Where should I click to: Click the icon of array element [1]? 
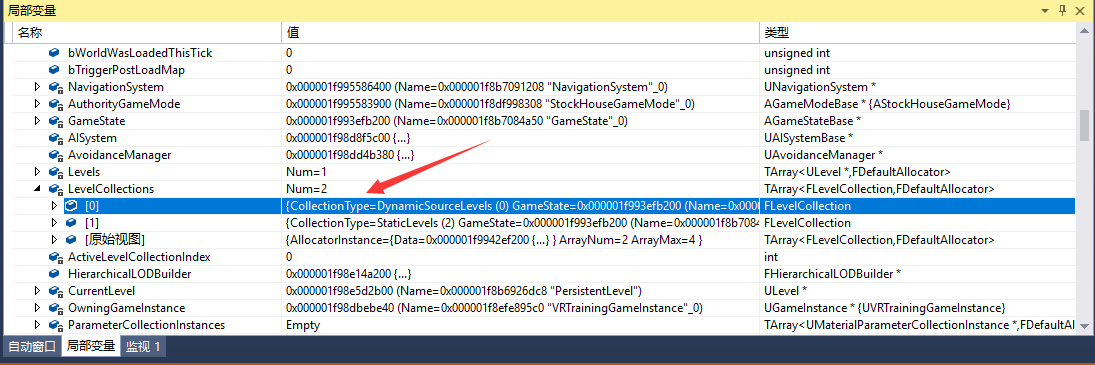coord(71,223)
